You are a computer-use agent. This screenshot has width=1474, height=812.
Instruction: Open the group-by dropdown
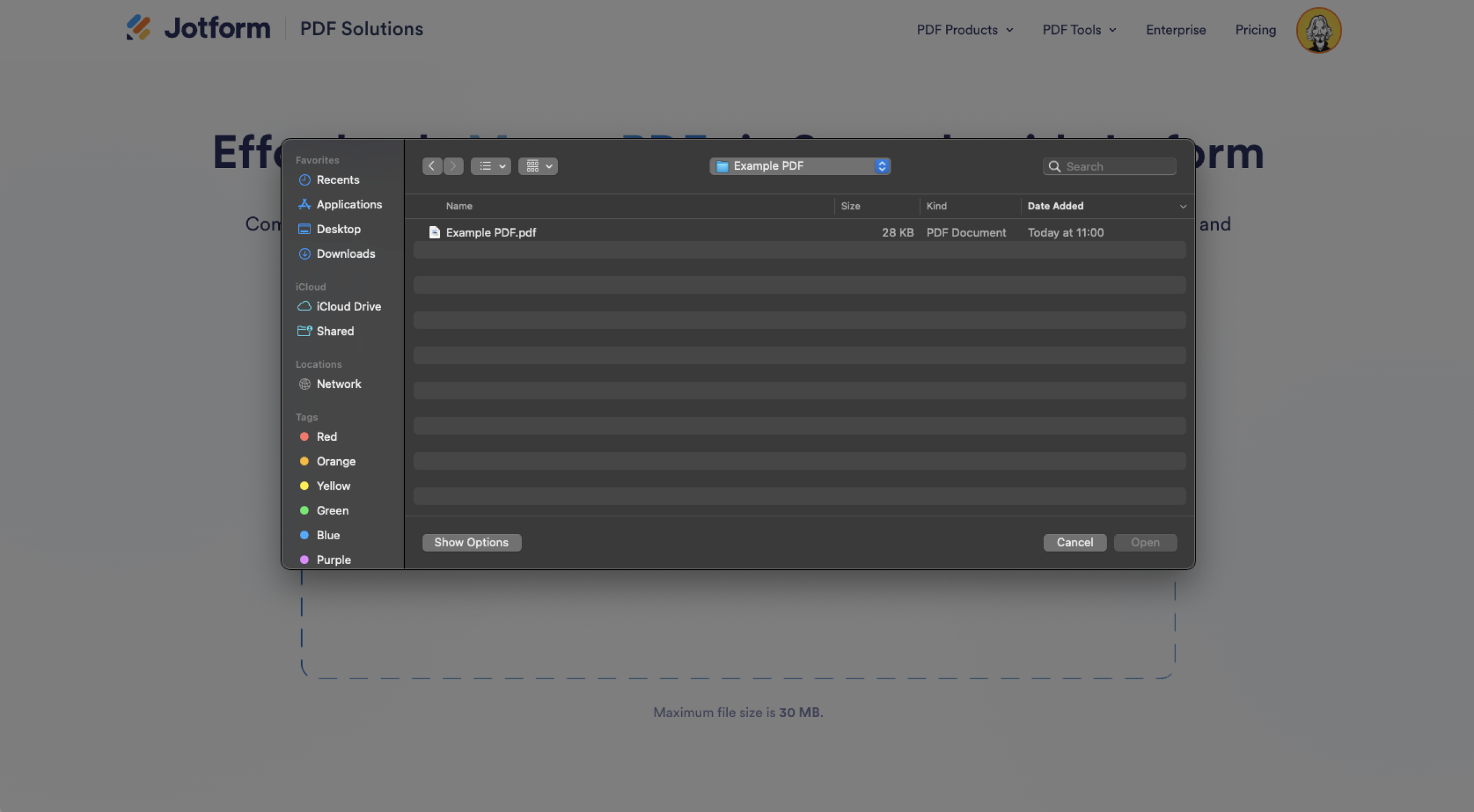click(537, 166)
